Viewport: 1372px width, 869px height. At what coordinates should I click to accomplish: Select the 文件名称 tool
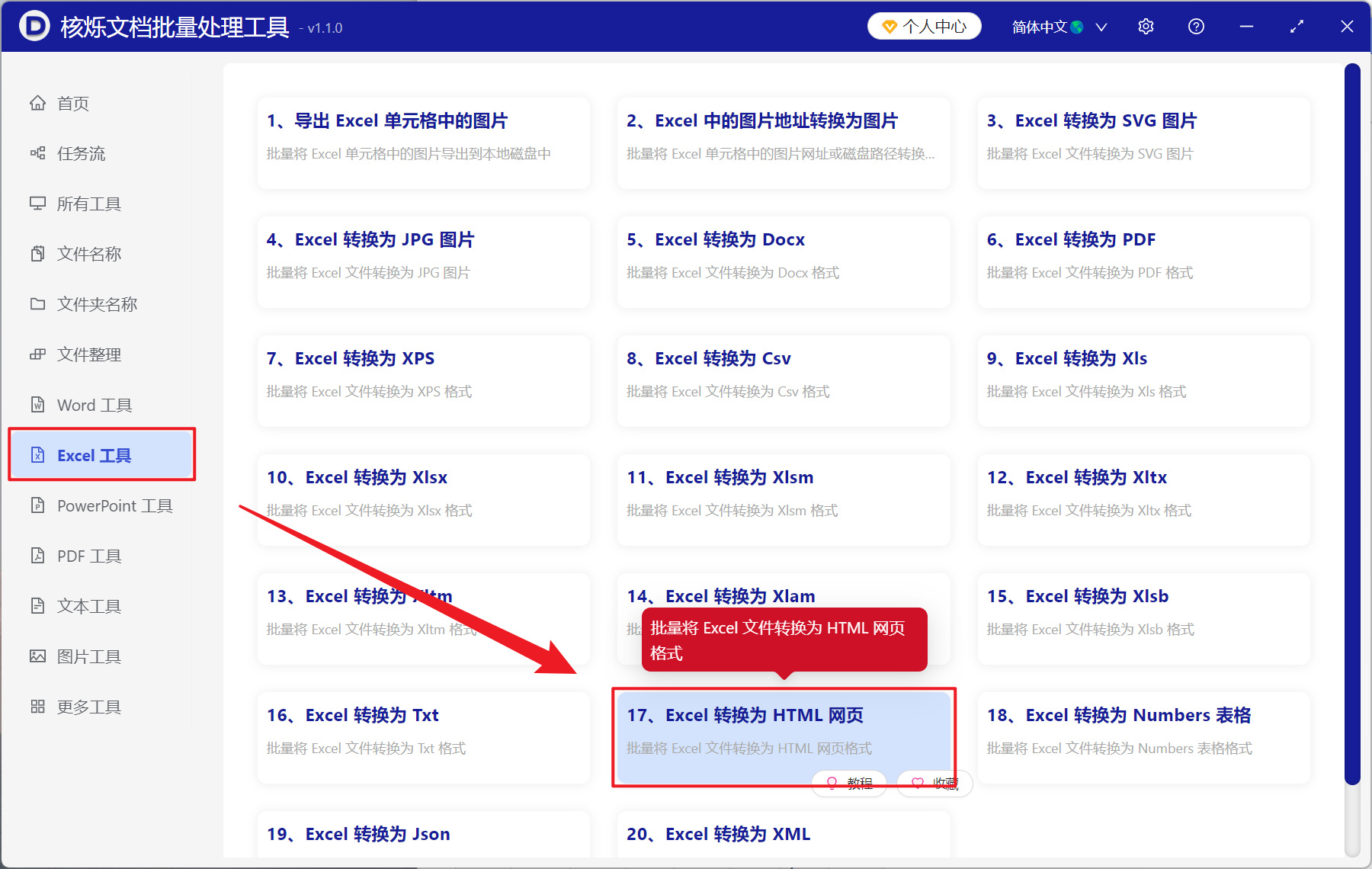[x=89, y=254]
